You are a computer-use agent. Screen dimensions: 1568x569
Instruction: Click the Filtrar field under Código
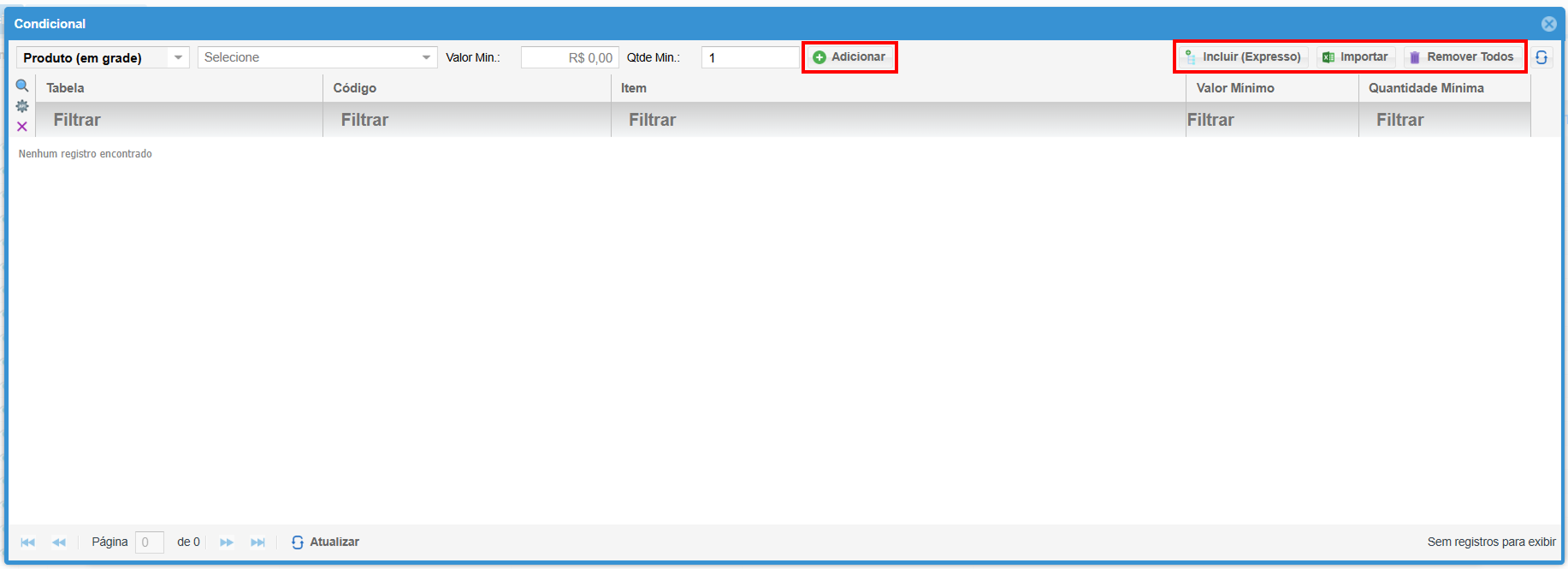pos(466,120)
